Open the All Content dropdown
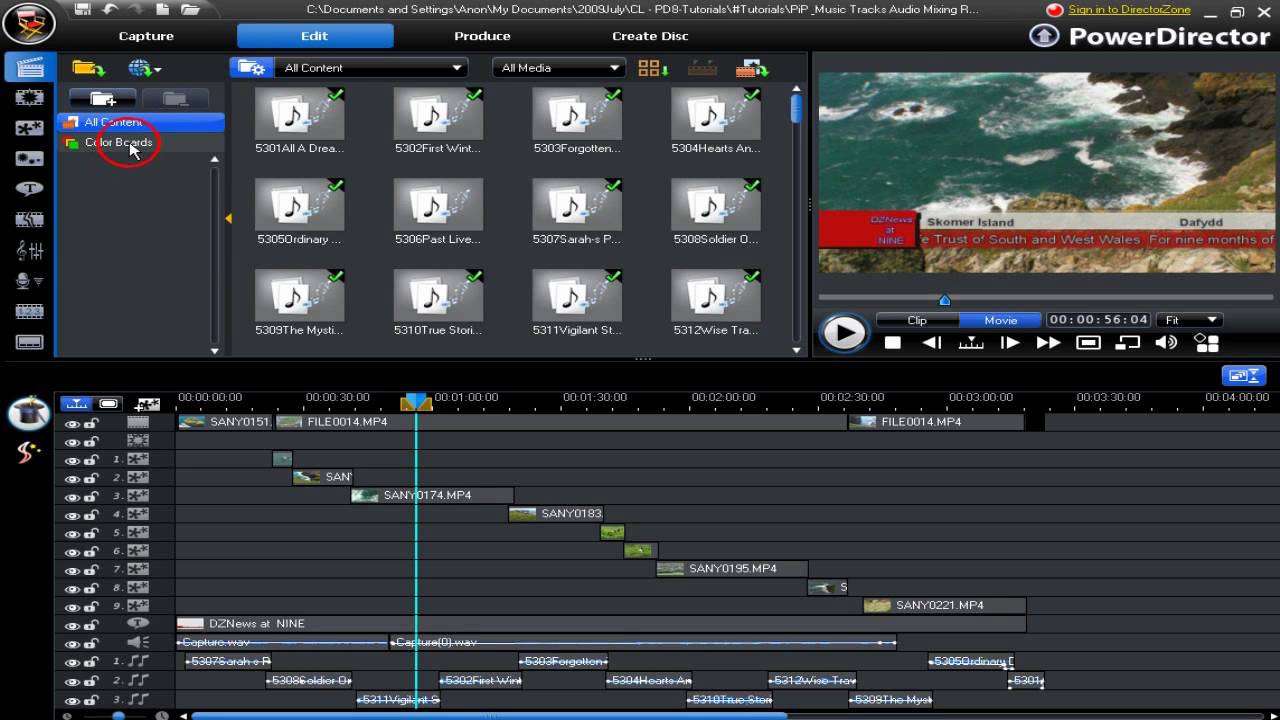This screenshot has width=1280, height=720. (x=372, y=68)
